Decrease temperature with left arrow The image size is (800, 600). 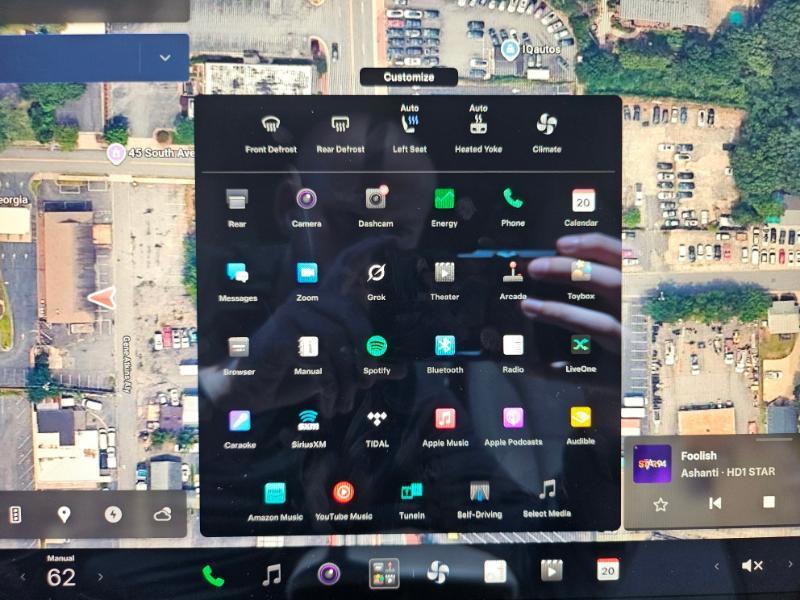[22, 577]
